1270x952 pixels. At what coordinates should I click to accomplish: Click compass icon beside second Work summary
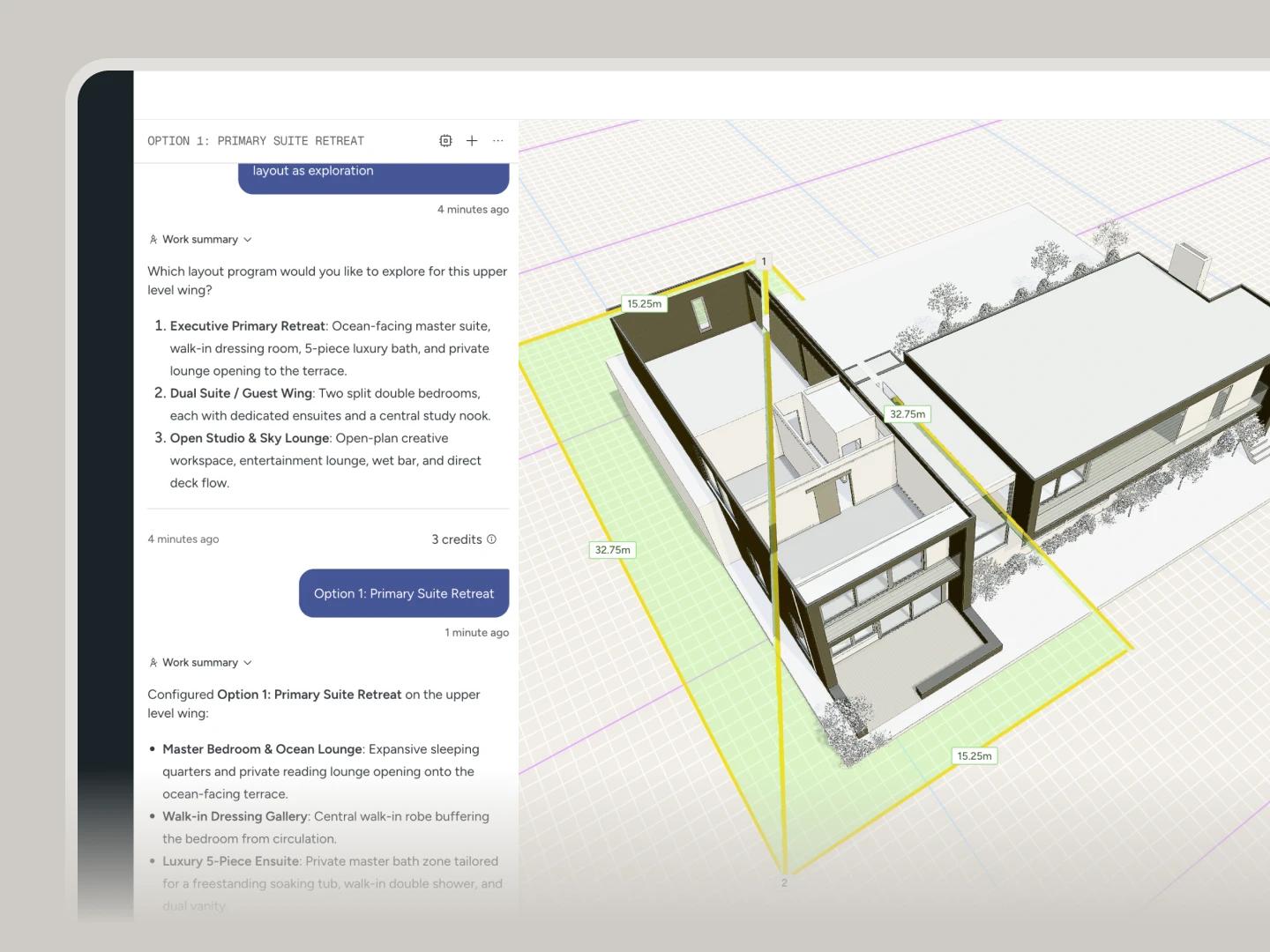point(153,663)
